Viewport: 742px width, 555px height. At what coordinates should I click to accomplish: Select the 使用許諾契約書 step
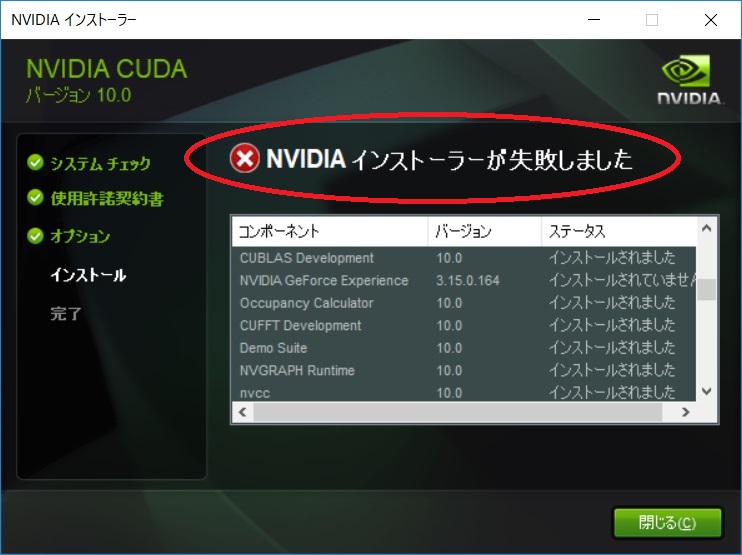pos(107,198)
